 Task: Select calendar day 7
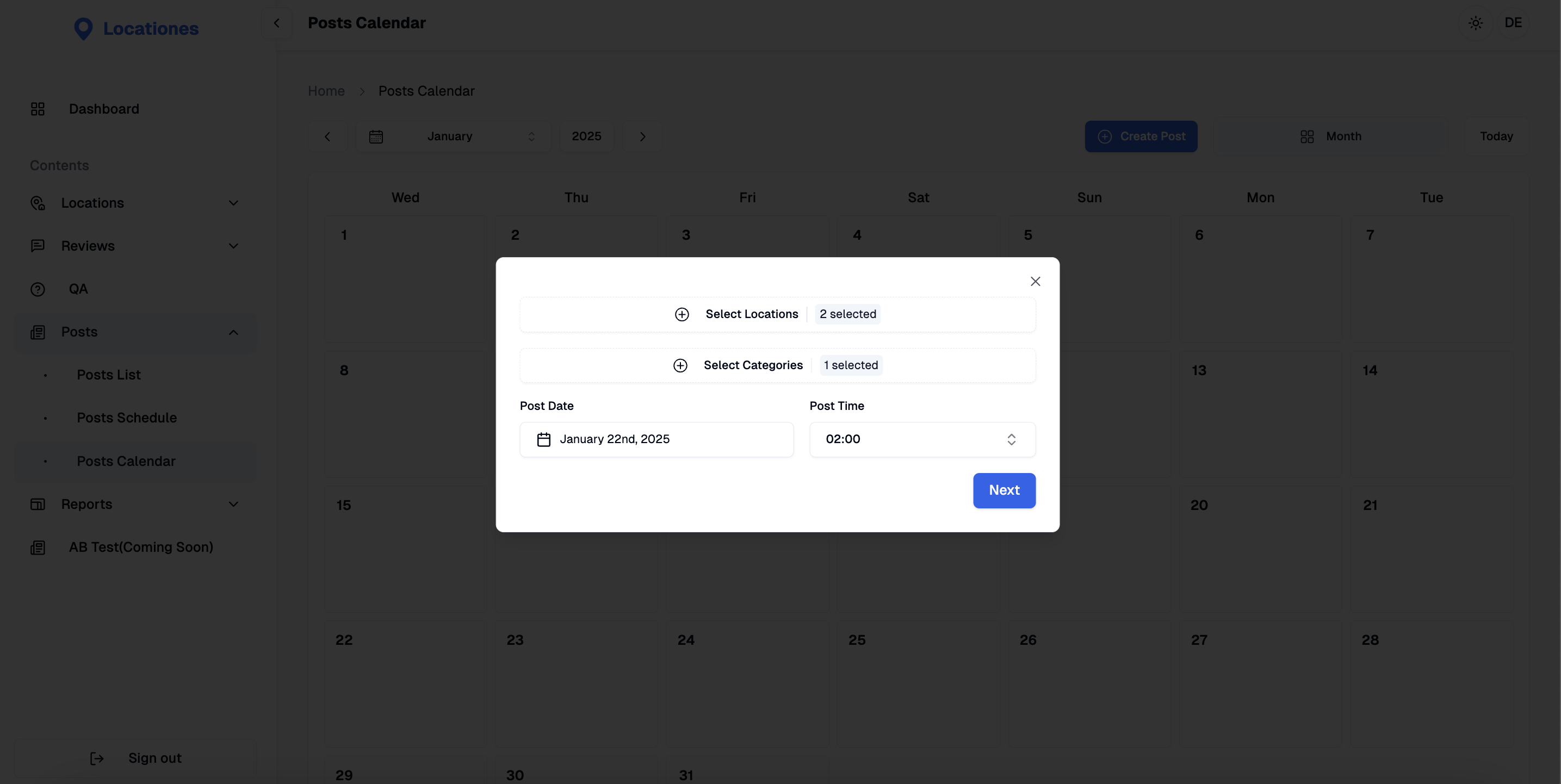(x=1432, y=279)
